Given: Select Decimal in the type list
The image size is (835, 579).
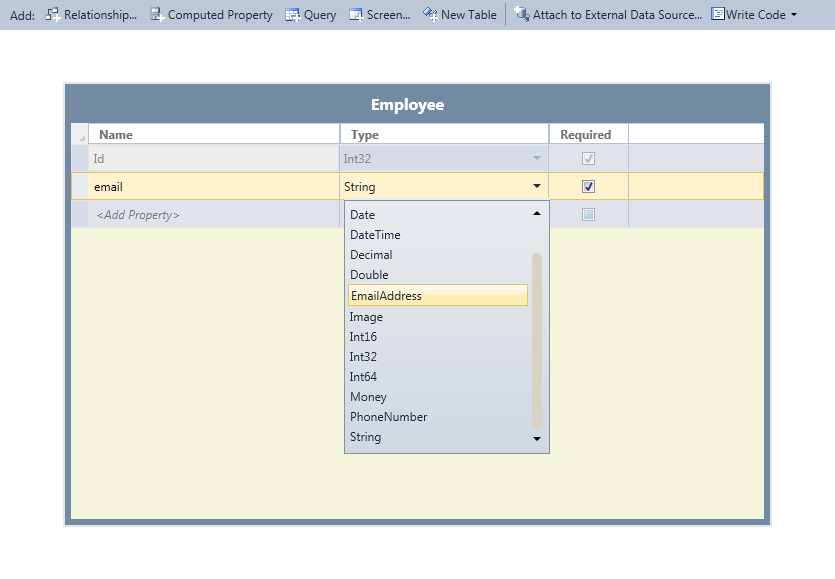Looking at the screenshot, I should (x=371, y=255).
